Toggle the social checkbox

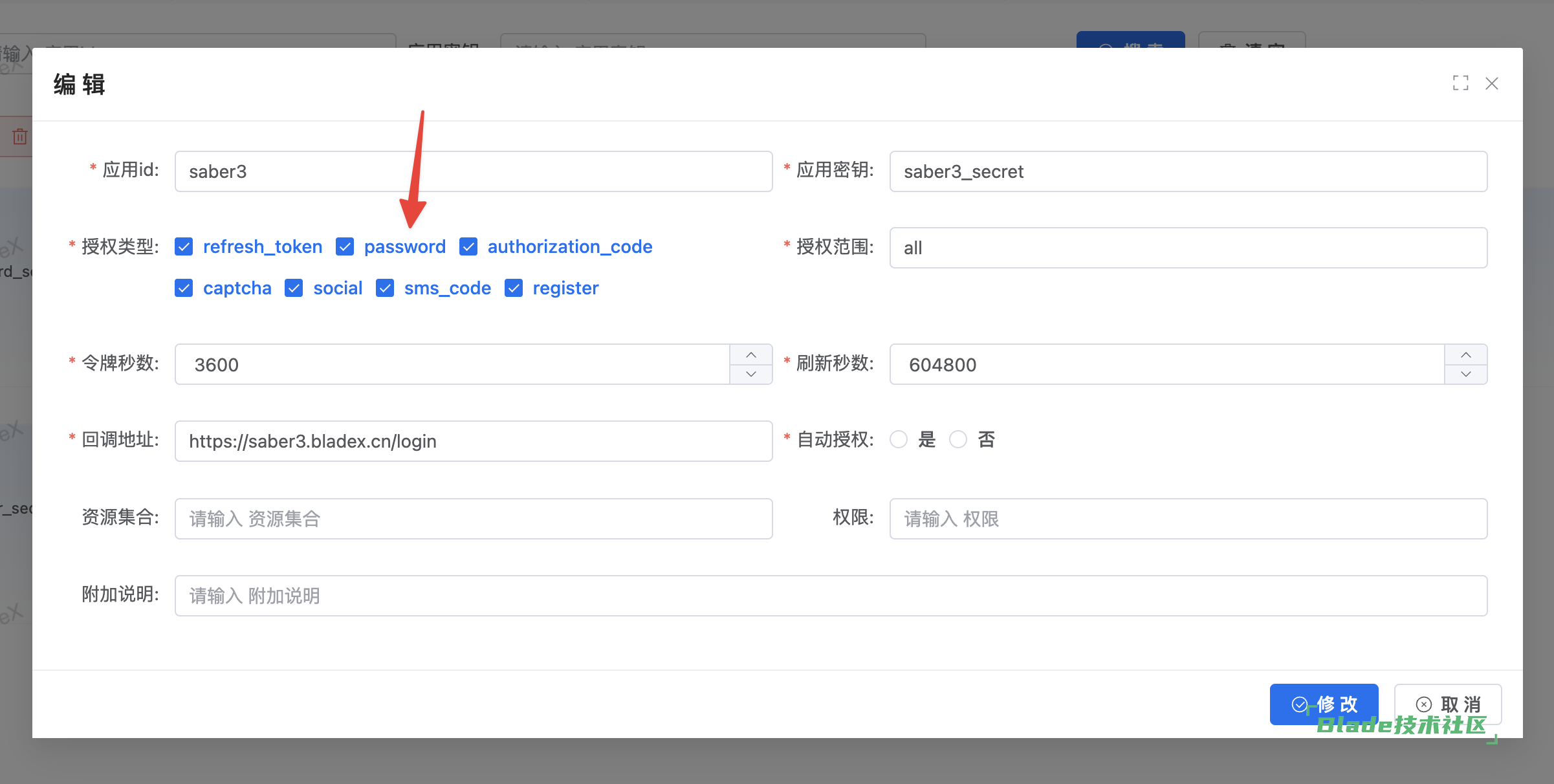click(x=294, y=288)
